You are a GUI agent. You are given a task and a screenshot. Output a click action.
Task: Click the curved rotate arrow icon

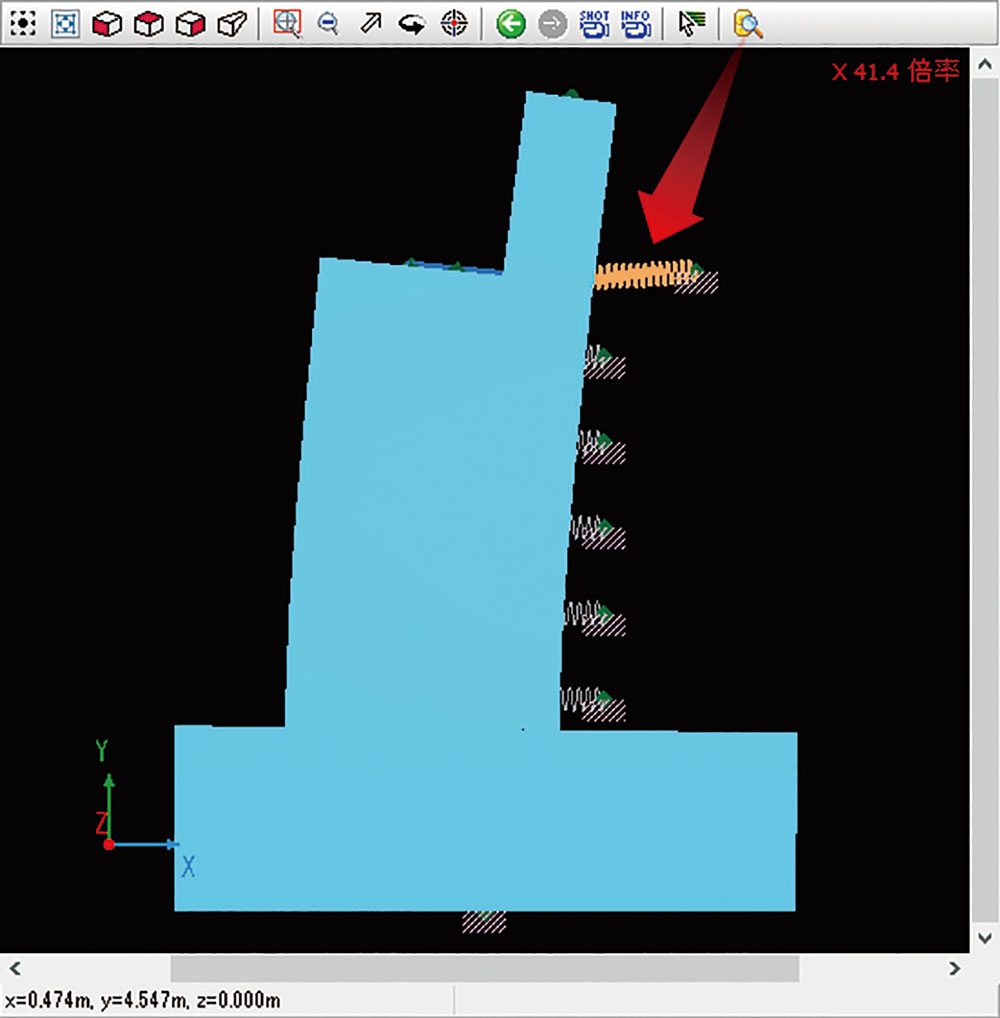coord(412,25)
